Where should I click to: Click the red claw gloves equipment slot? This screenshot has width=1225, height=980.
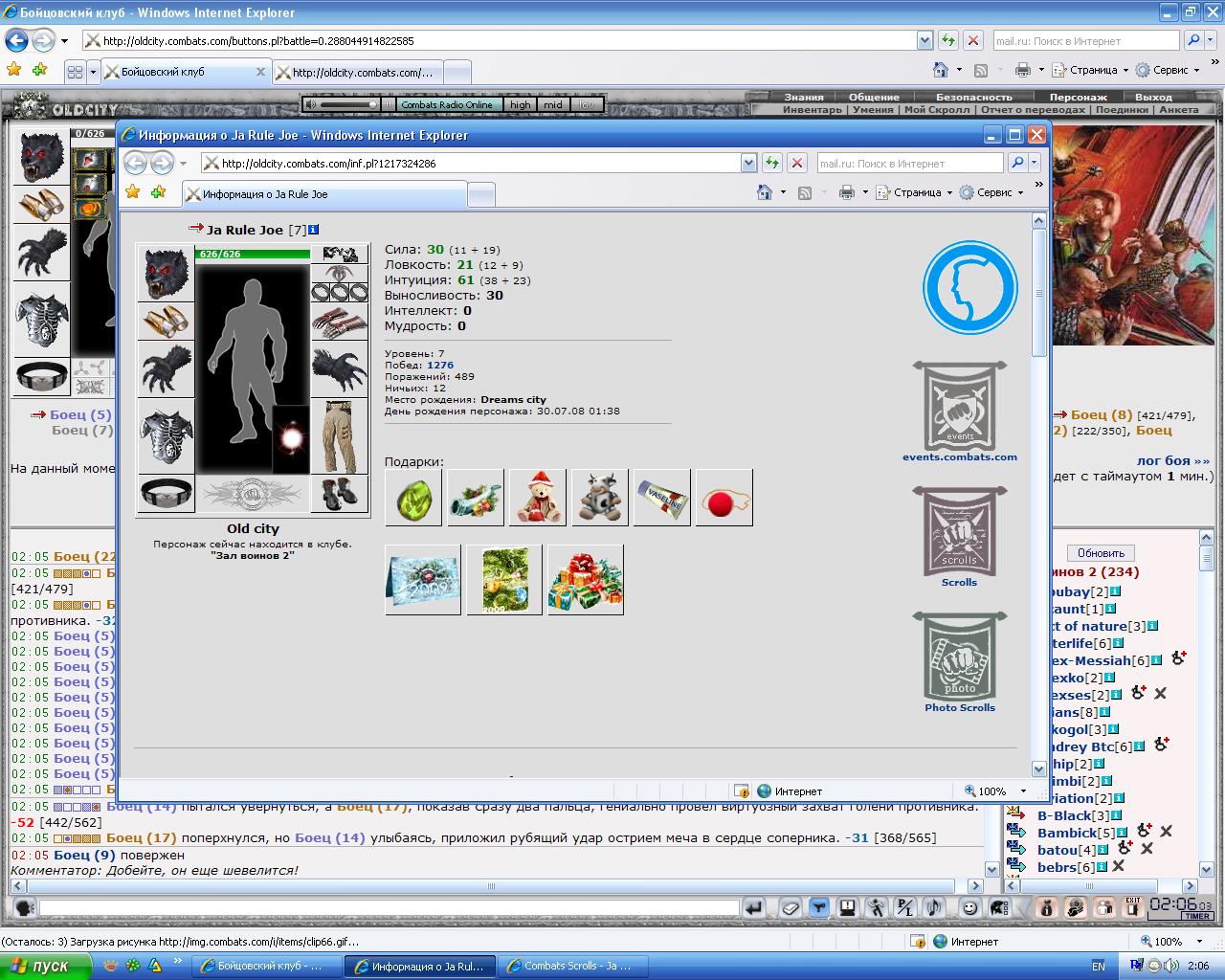tap(340, 322)
